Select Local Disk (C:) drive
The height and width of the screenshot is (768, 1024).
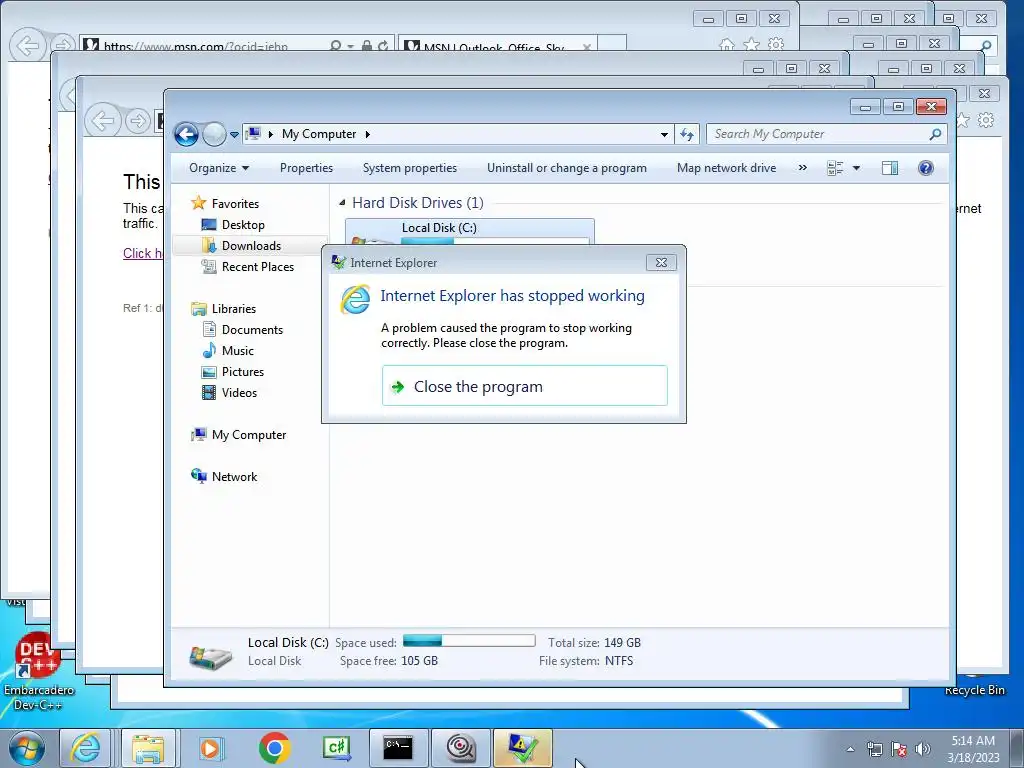[x=470, y=232]
